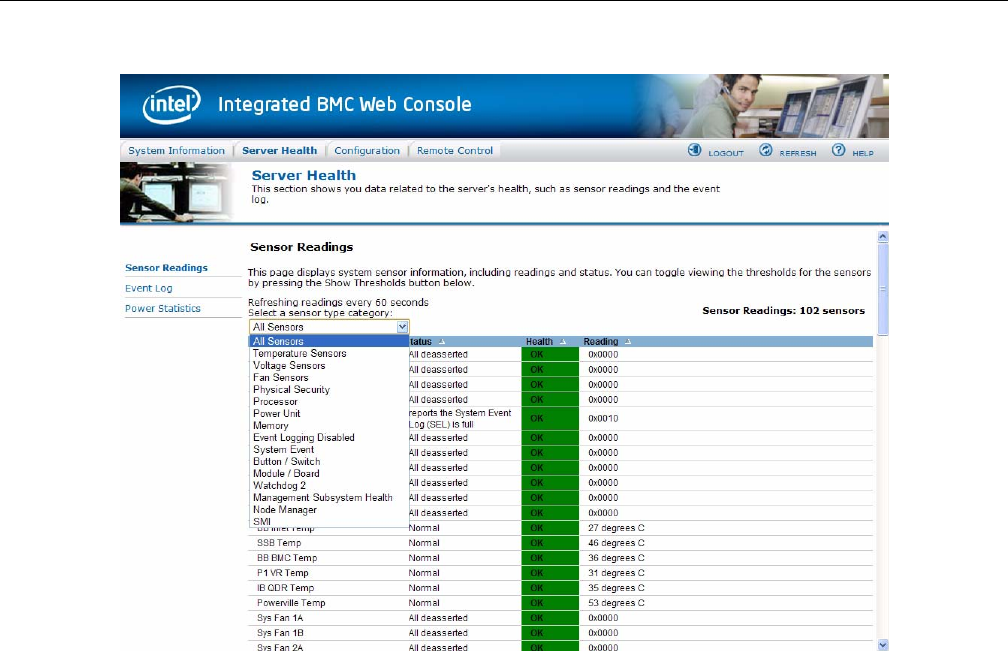Open the Event Log page
The width and height of the screenshot is (1008, 651).
148,289
